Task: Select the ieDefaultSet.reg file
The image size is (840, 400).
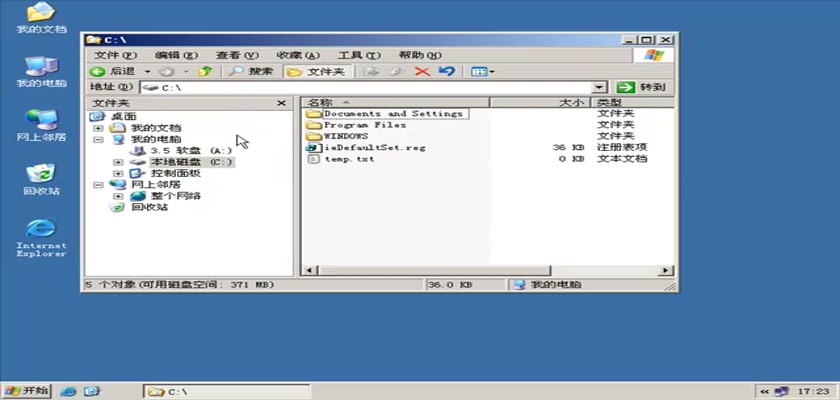Action: pyautogui.click(x=374, y=147)
